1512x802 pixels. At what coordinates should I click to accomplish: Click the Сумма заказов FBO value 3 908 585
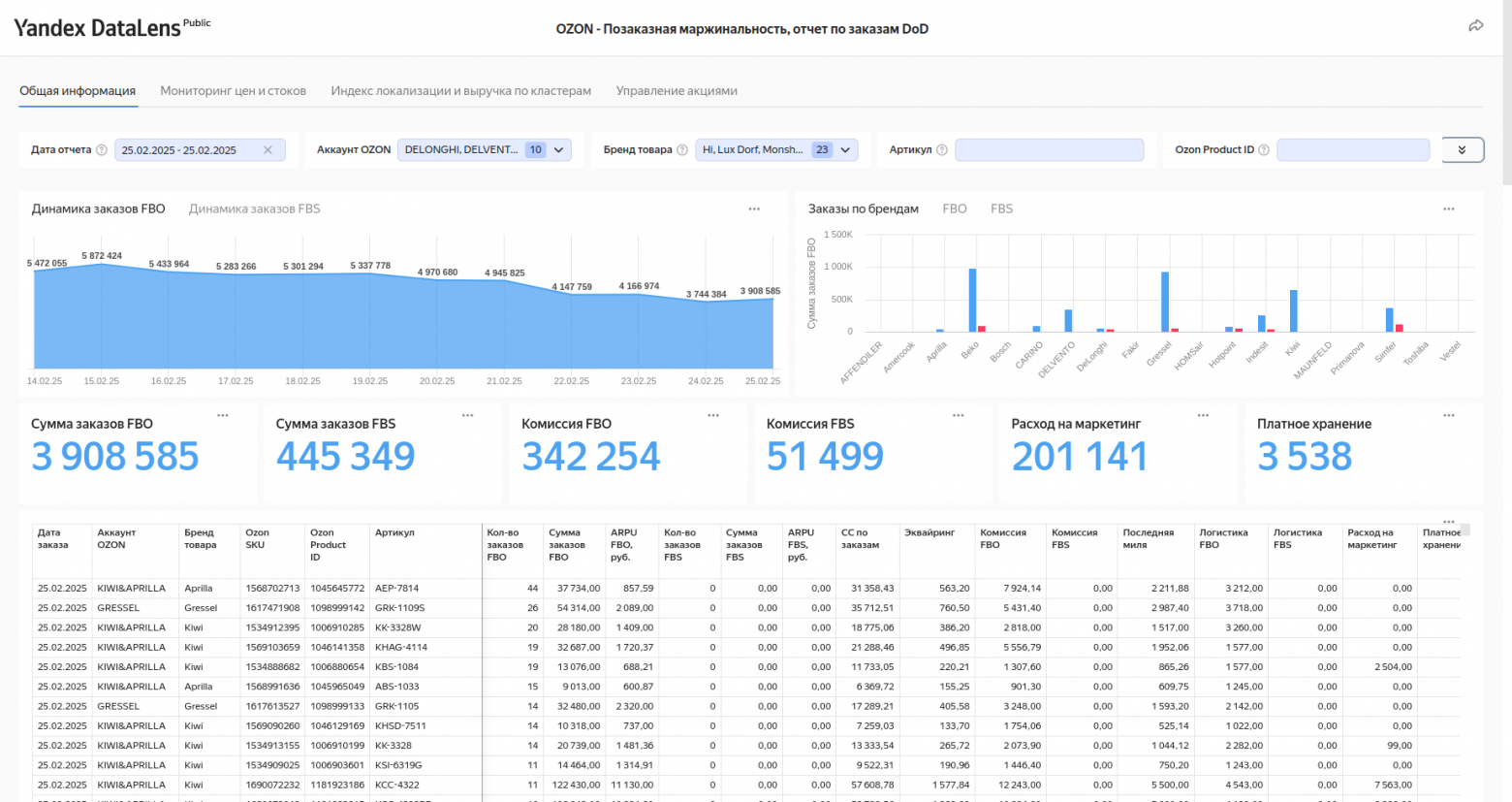[x=115, y=457]
